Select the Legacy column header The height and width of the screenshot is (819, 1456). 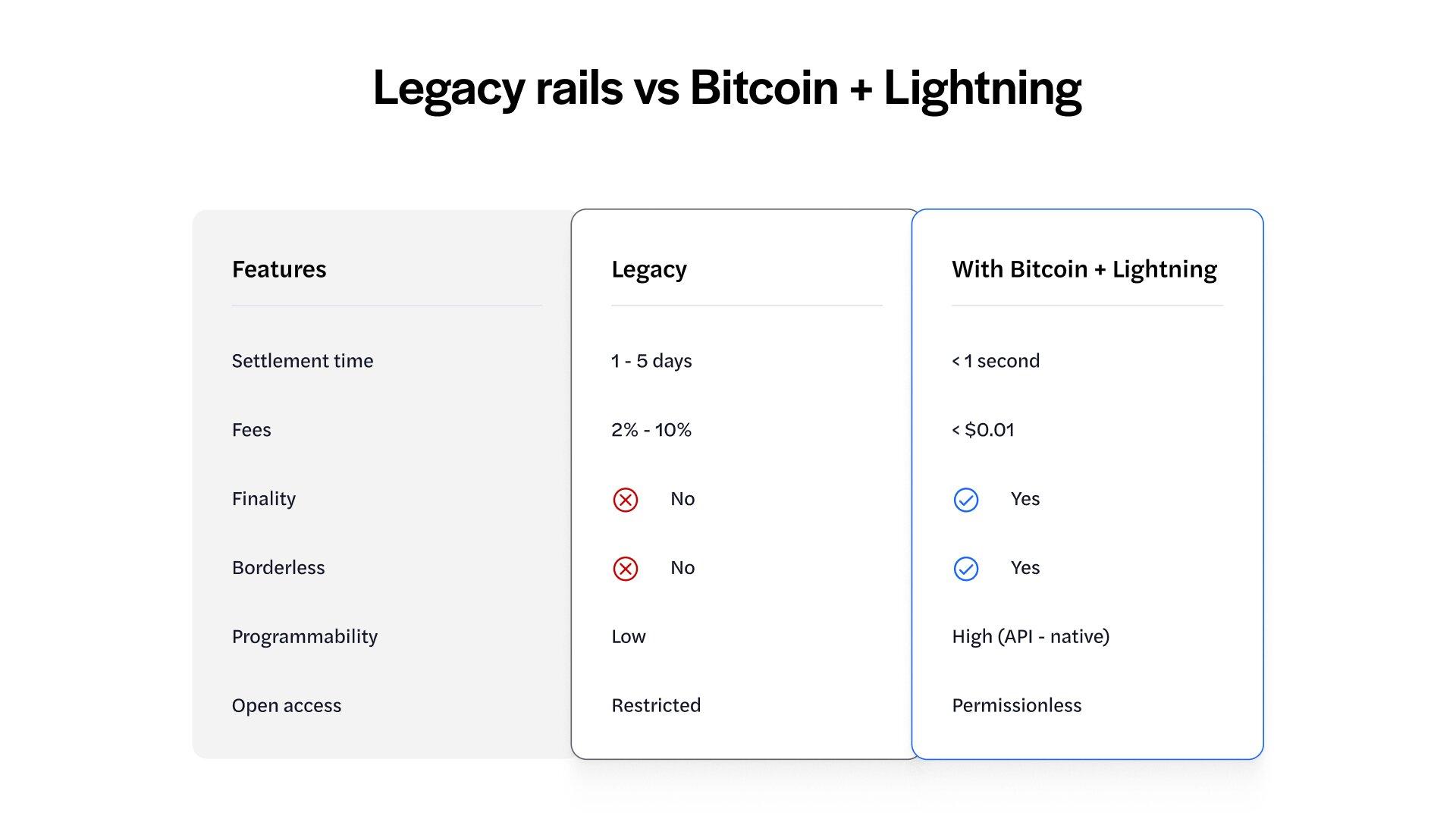coord(649,269)
